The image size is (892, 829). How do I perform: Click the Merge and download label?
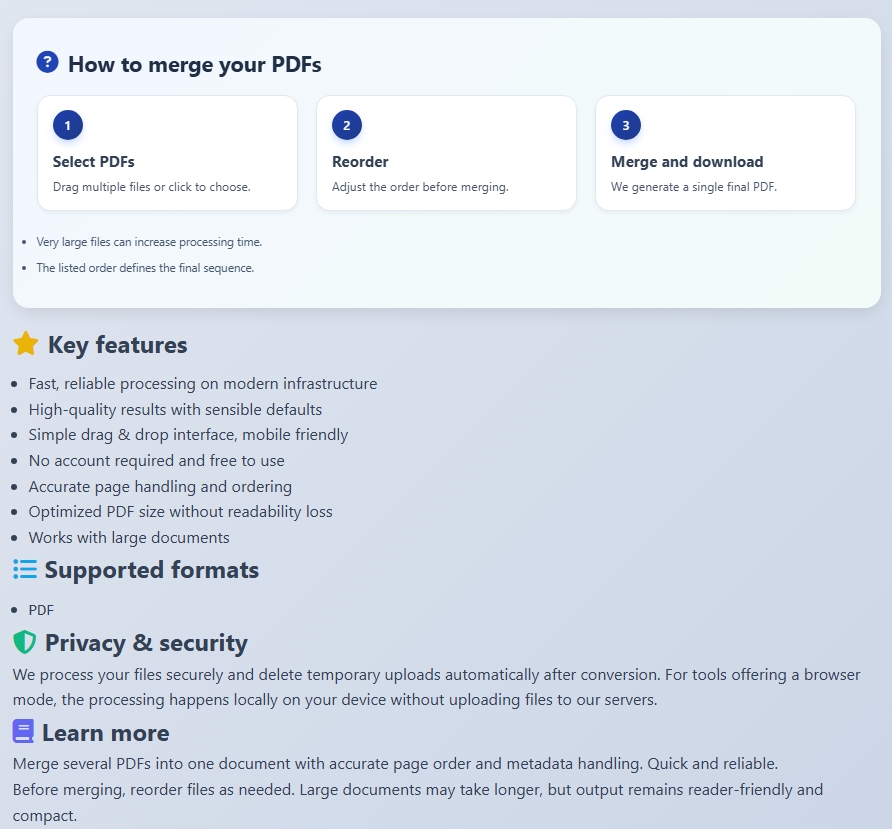click(x=686, y=161)
